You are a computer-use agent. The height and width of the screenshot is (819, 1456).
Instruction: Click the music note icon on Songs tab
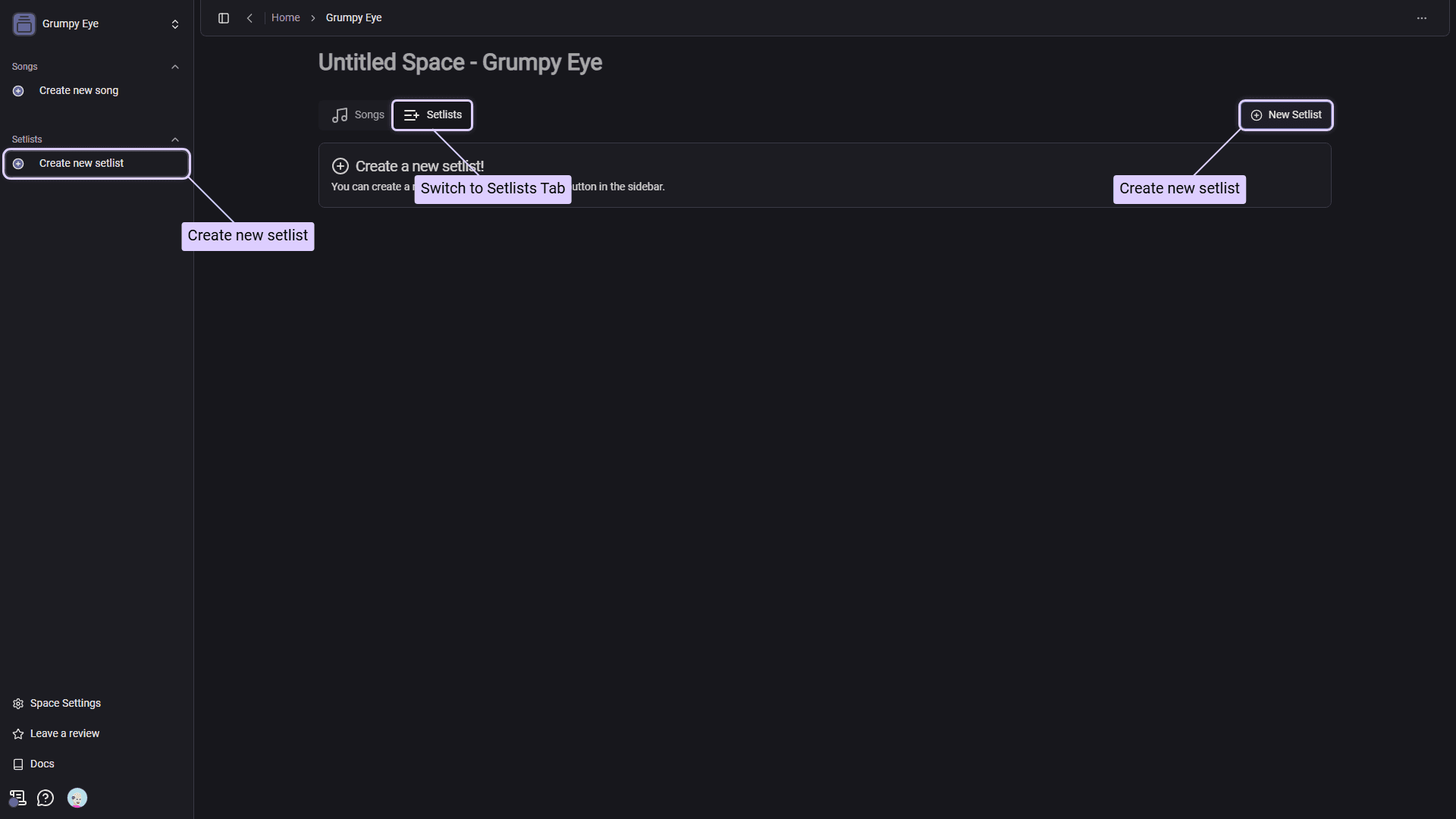pos(340,115)
